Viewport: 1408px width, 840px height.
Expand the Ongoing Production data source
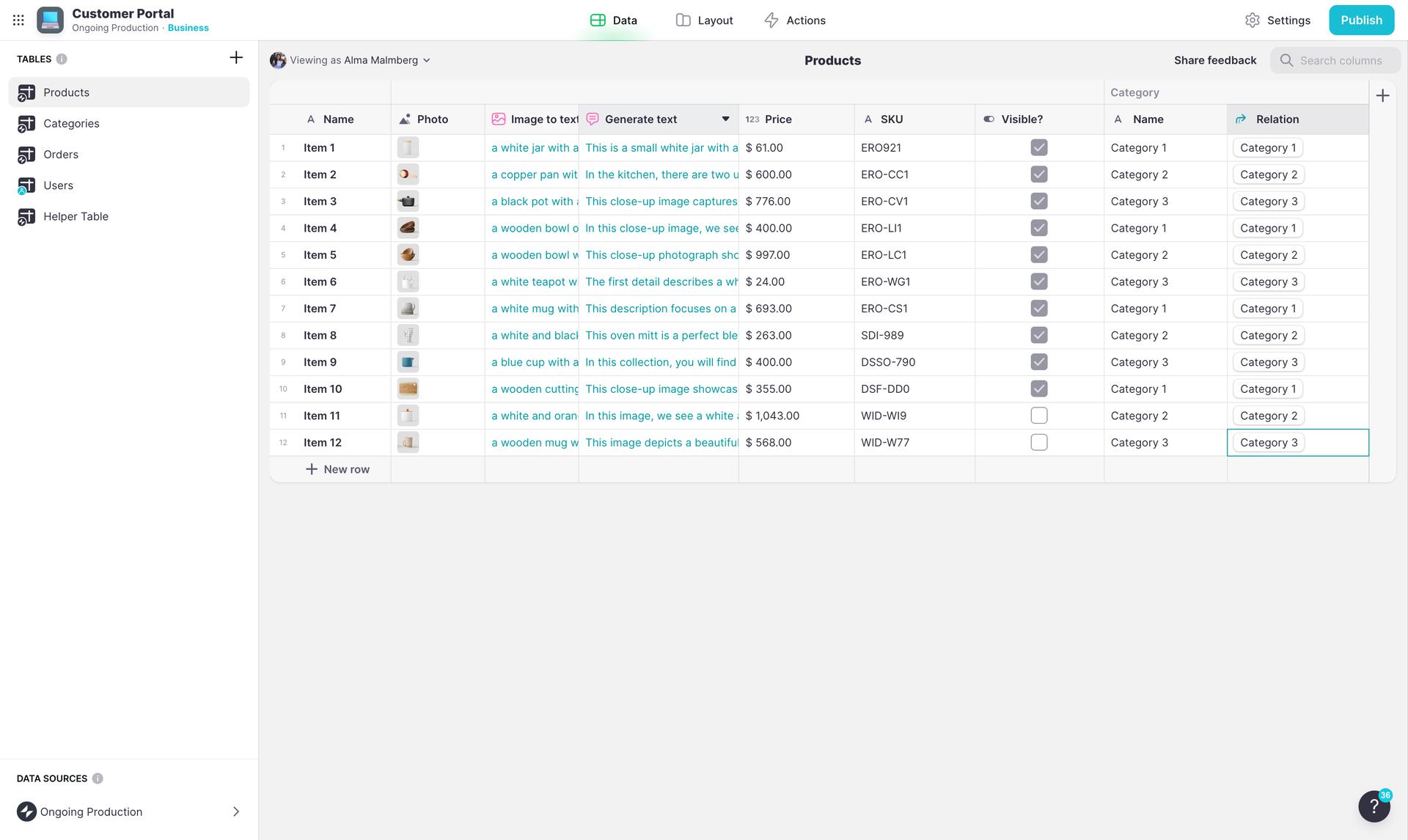(x=235, y=811)
